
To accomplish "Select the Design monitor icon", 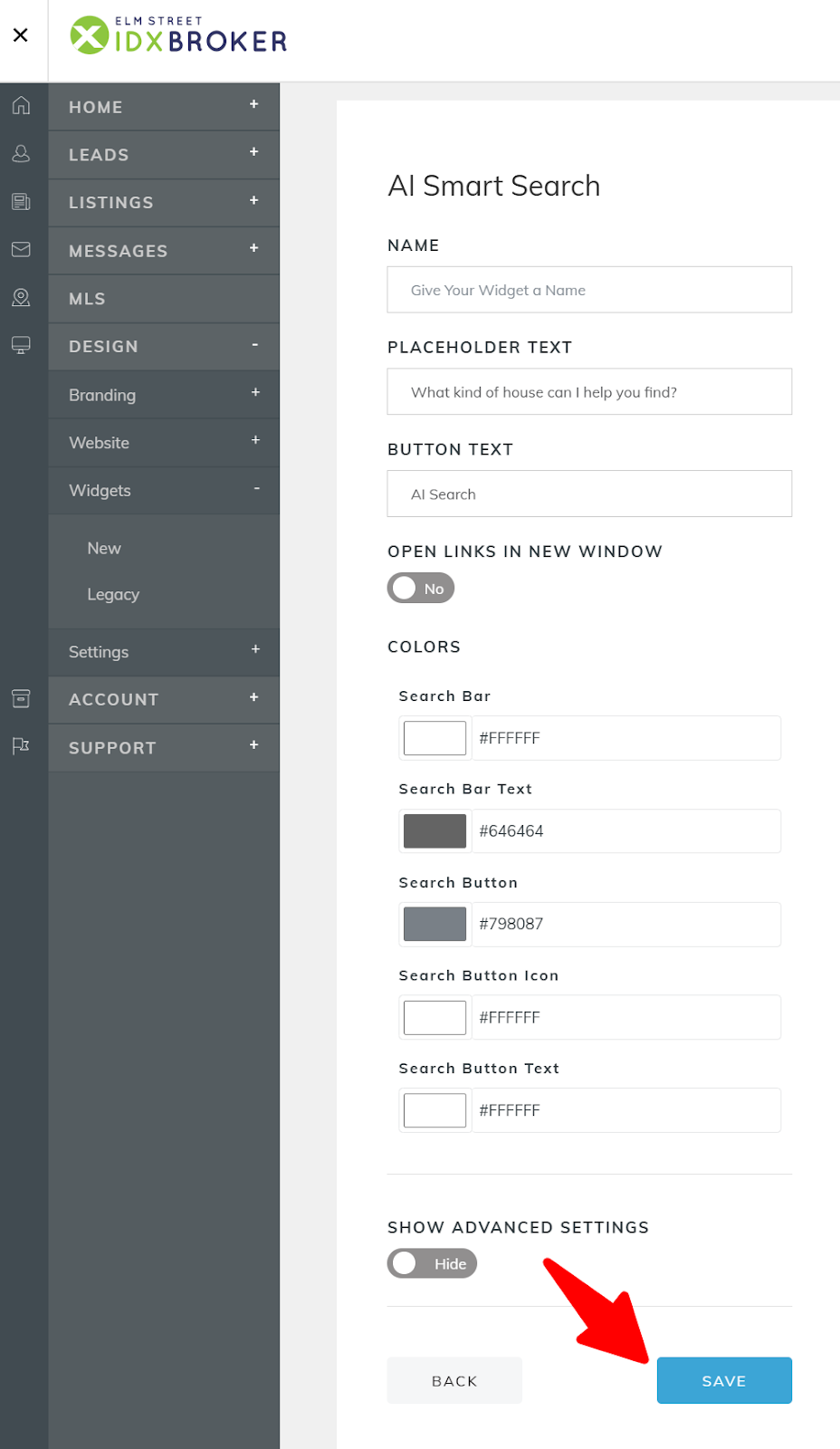I will click(x=21, y=345).
